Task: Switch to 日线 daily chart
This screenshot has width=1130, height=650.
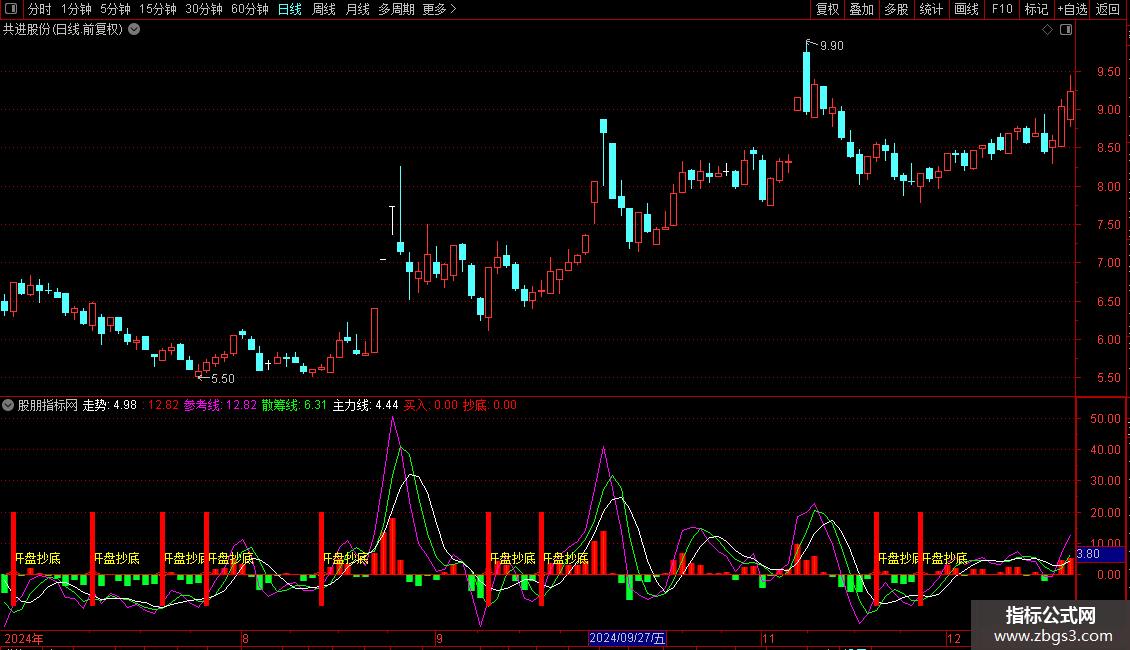Action: pos(290,9)
